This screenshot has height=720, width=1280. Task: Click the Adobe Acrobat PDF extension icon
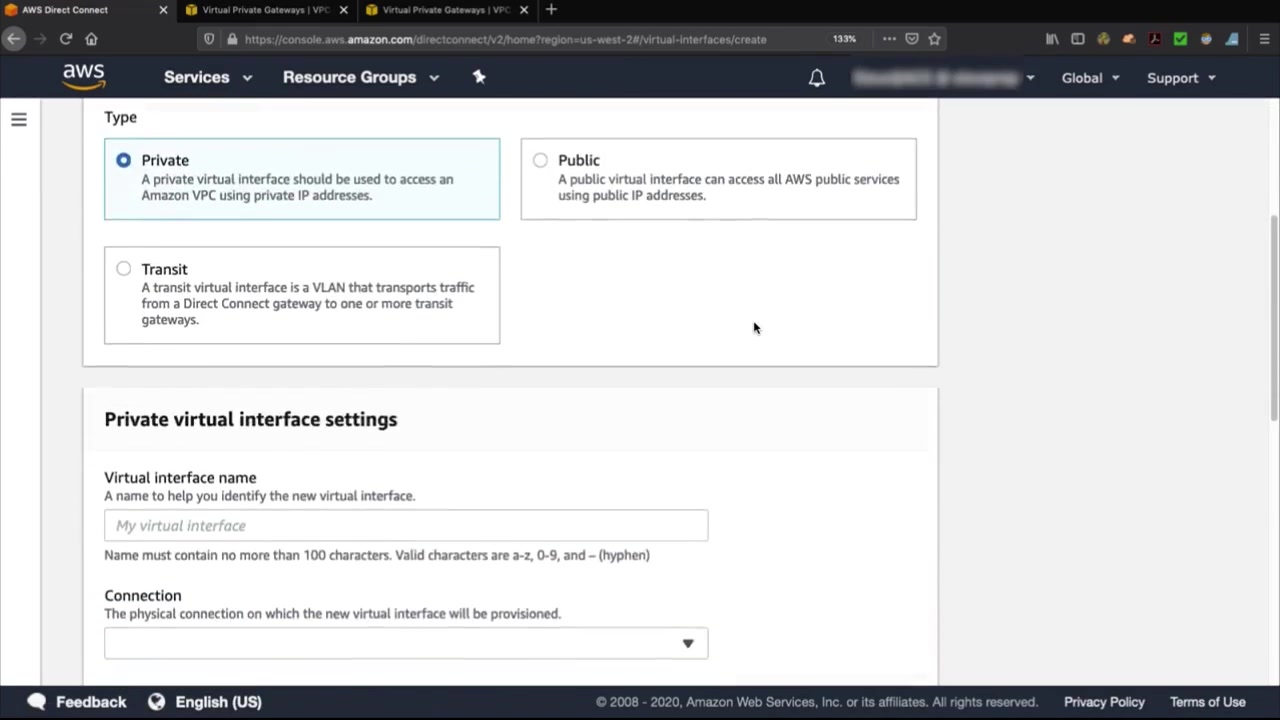(x=1155, y=39)
